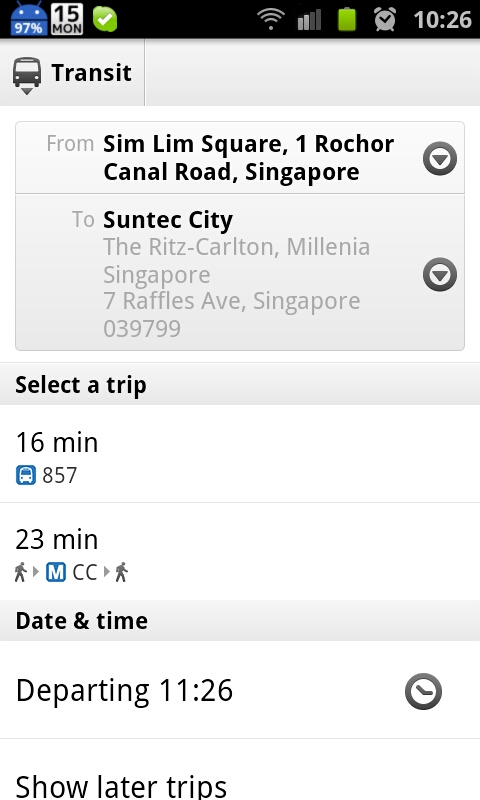480x800 pixels.
Task: Expand the From location dropdown arrow
Action: [x=440, y=158]
